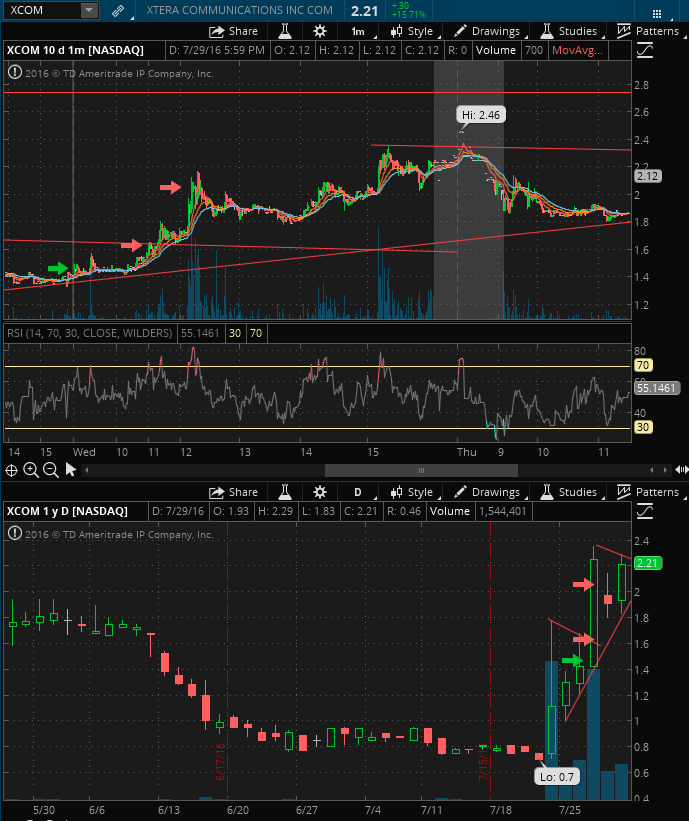Image resolution: width=689 pixels, height=821 pixels.
Task: Click the 'XCOM 1 y D [NASDAQ]' title
Action: click(x=67, y=512)
